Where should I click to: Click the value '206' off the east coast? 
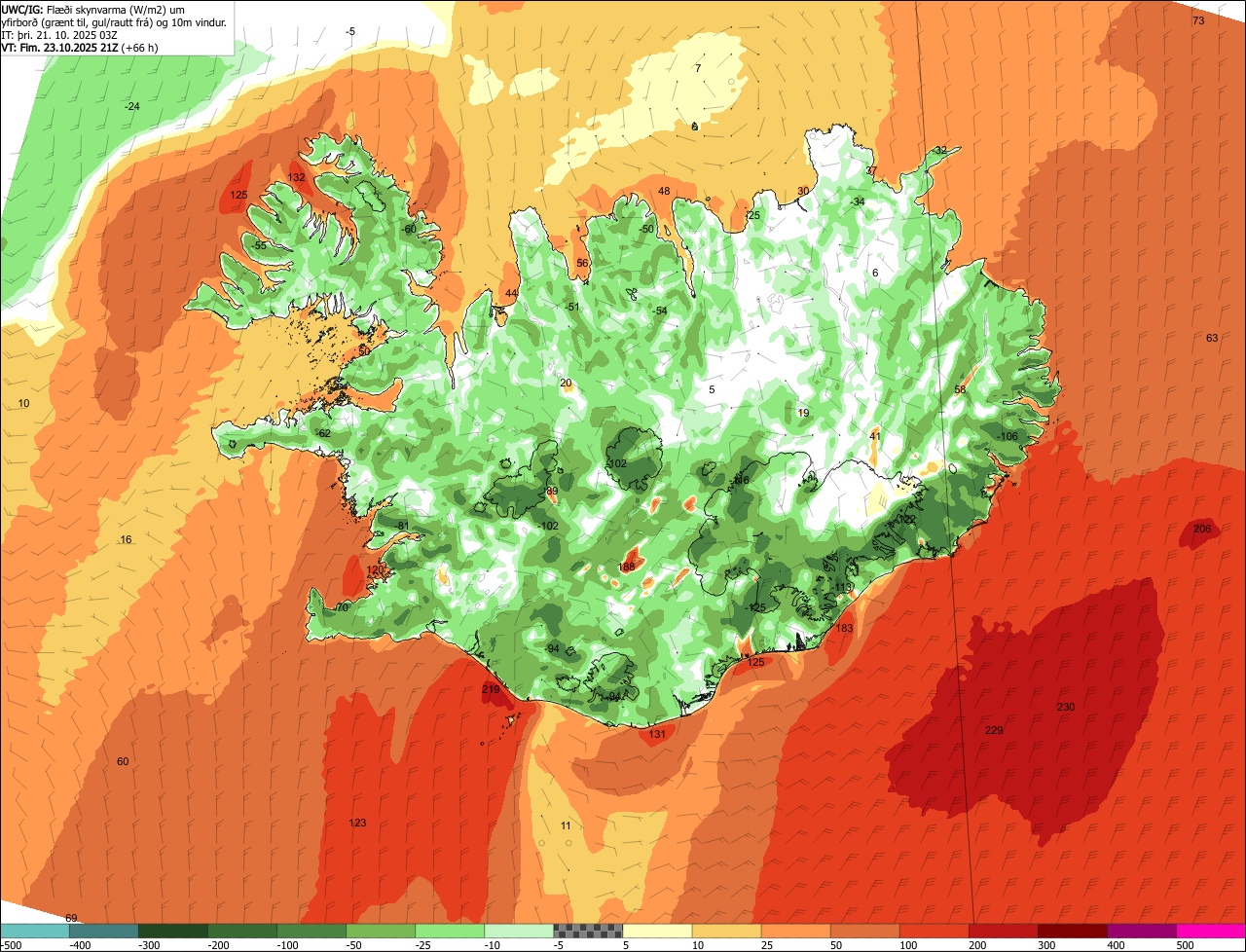[x=1202, y=529]
